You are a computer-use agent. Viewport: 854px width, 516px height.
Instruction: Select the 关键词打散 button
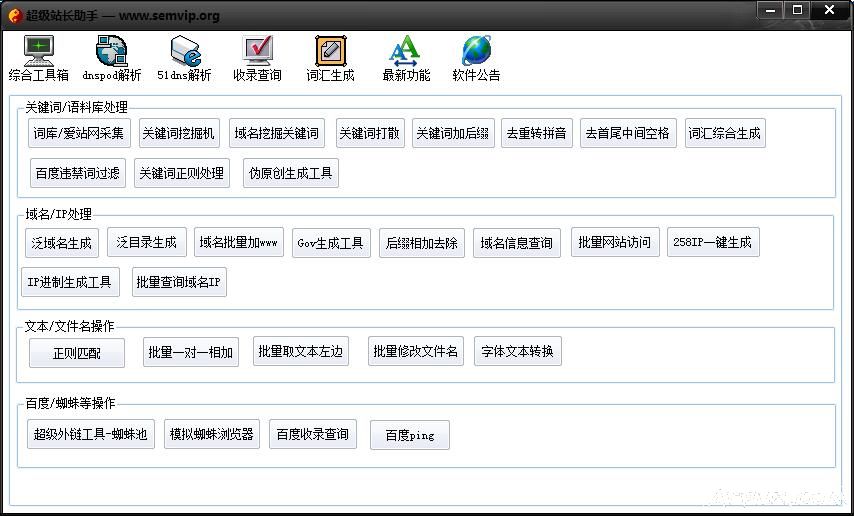(x=370, y=133)
